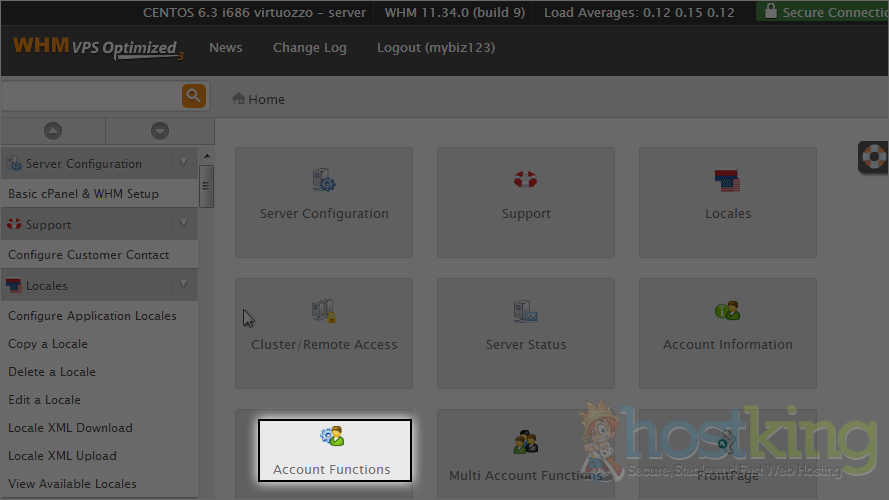Open the Multi Account Functions icon tile
The width and height of the screenshot is (889, 500).
pyautogui.click(x=526, y=455)
